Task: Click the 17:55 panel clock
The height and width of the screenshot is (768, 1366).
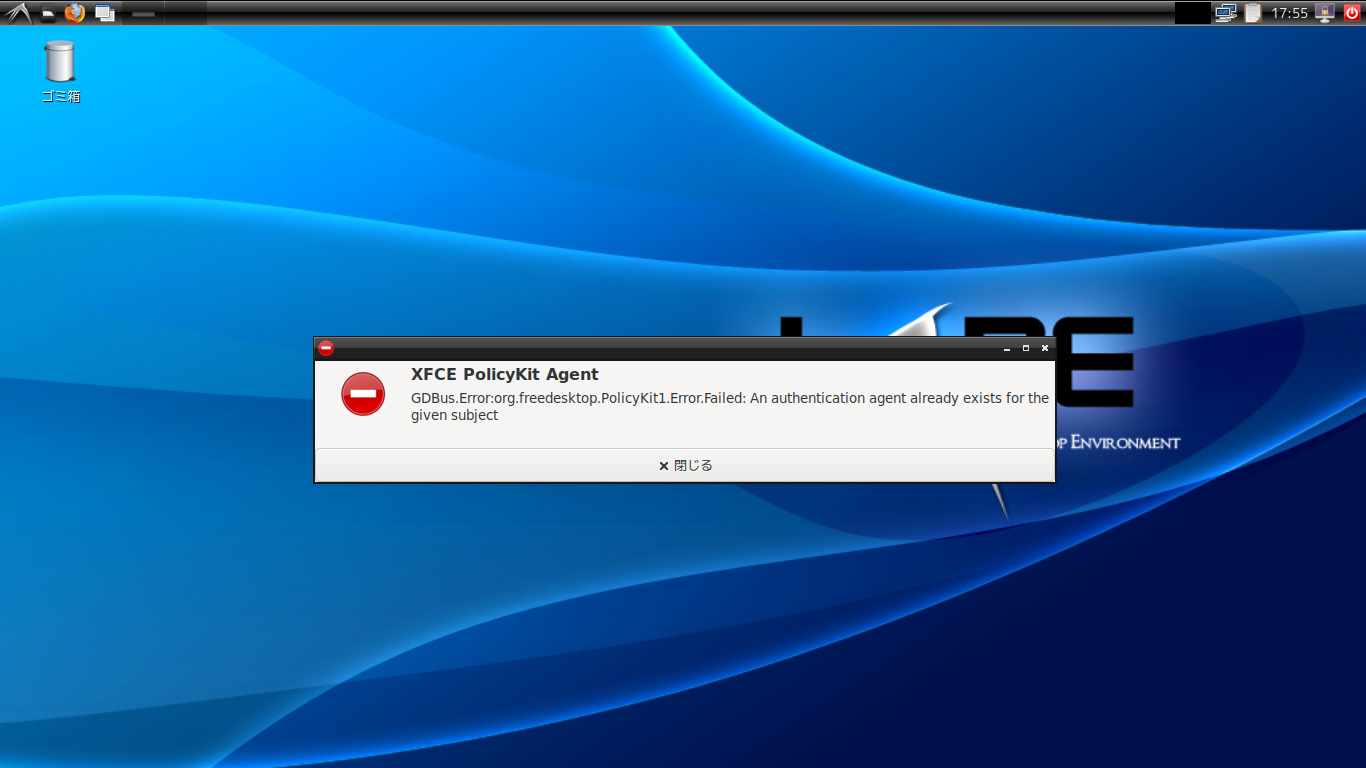Action: click(x=1289, y=13)
